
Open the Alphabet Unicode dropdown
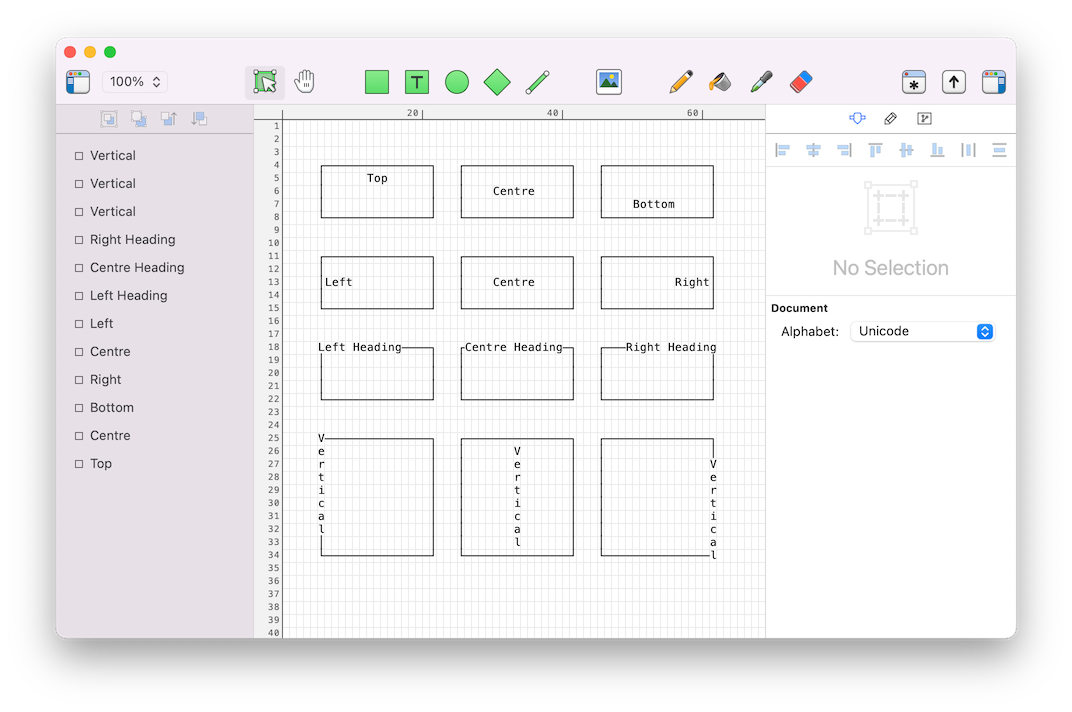(921, 331)
